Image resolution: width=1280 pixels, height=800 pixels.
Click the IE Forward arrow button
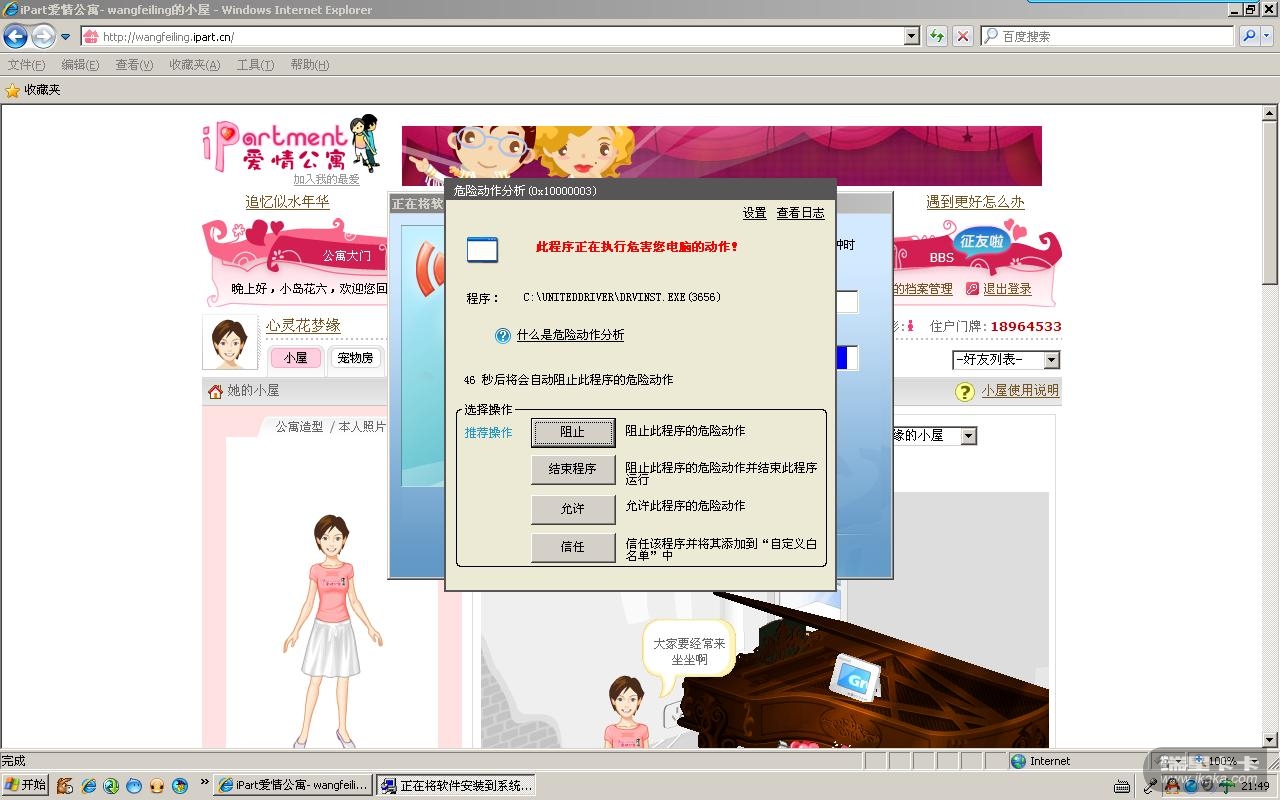43,37
